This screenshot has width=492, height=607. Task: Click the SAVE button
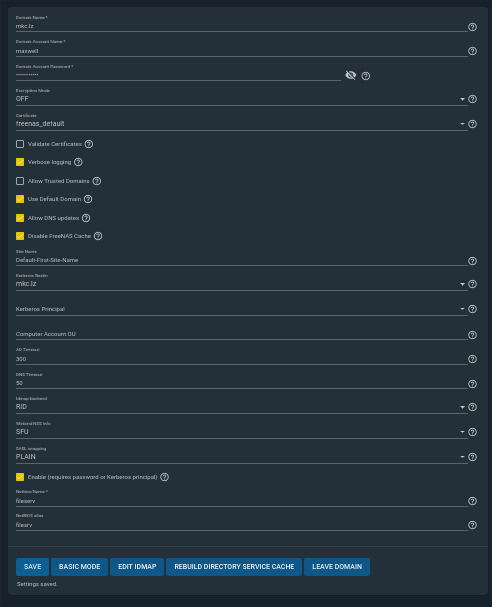pyautogui.click(x=33, y=567)
